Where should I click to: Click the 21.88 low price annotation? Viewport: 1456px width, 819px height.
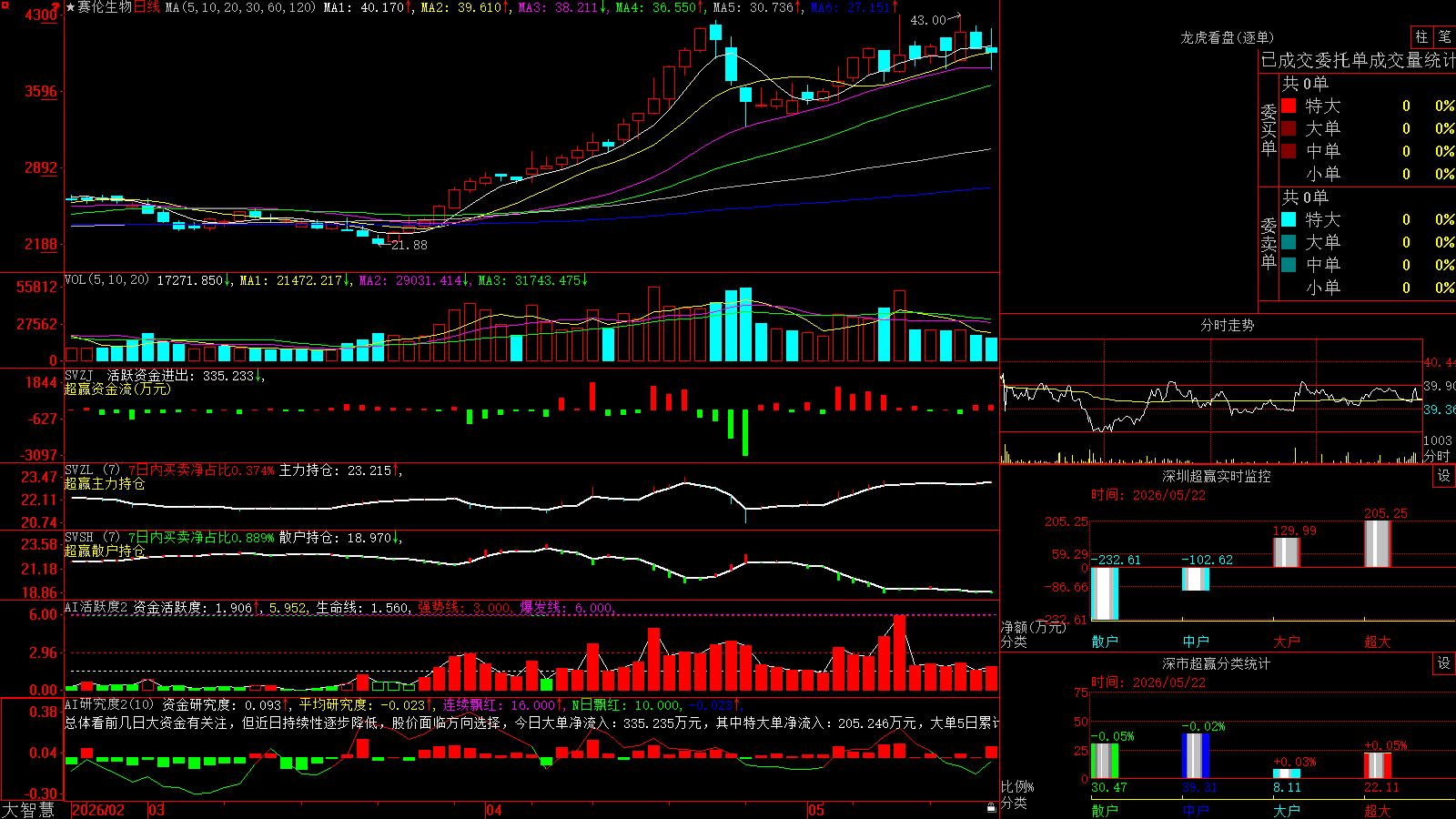tap(409, 245)
